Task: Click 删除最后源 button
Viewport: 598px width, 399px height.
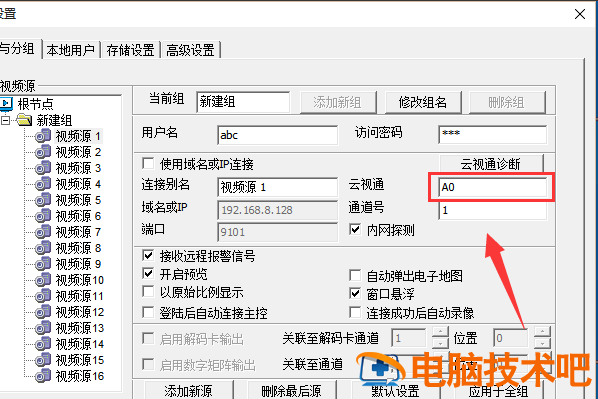Action: point(291,391)
